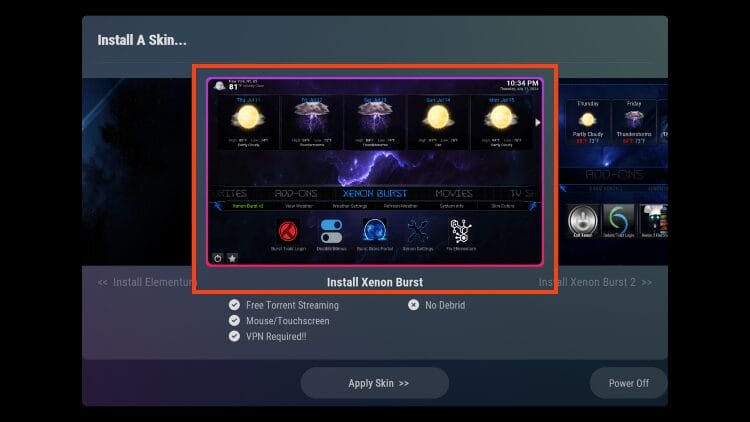Click the molecule-shaped icon in the preview
This screenshot has width=750, height=422.
461,232
